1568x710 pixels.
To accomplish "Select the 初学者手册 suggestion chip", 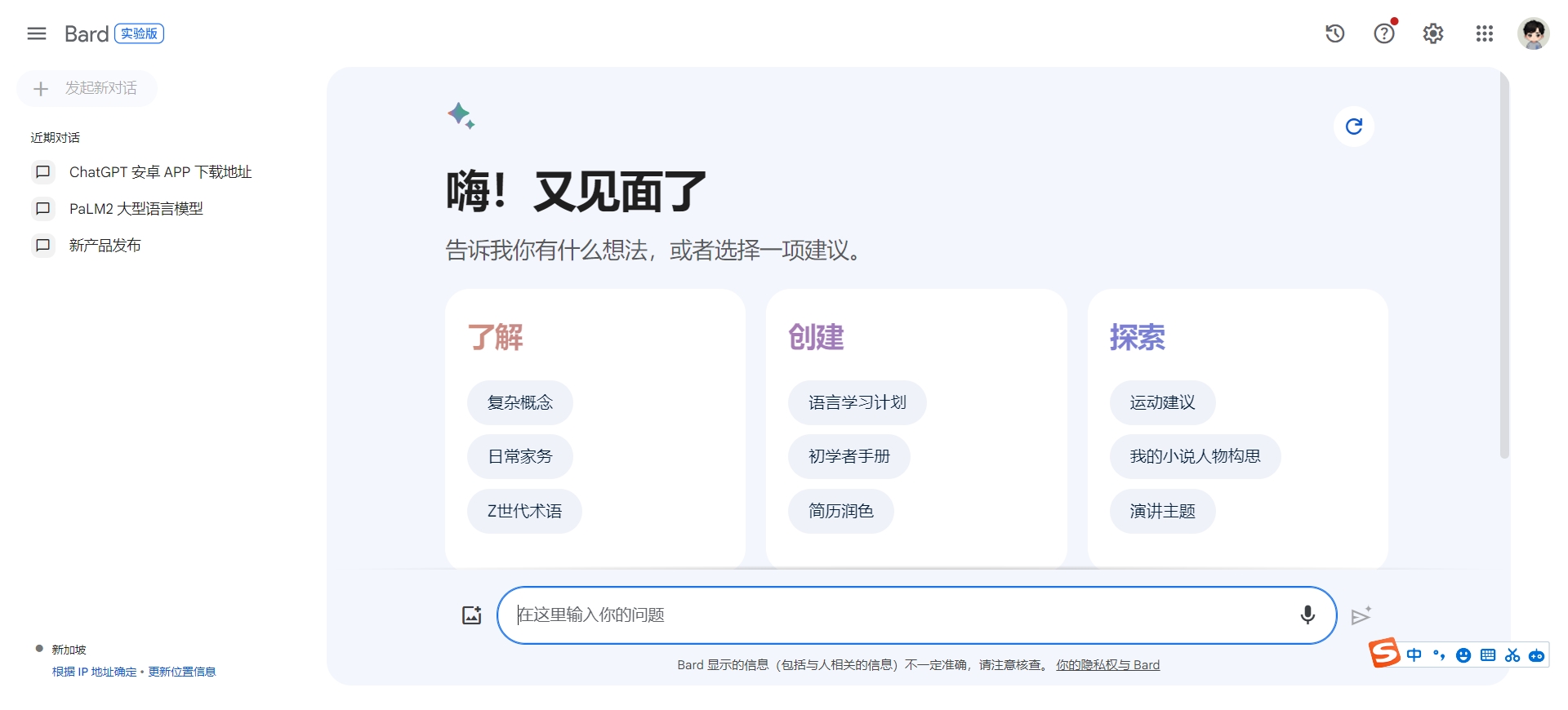I will (x=849, y=456).
